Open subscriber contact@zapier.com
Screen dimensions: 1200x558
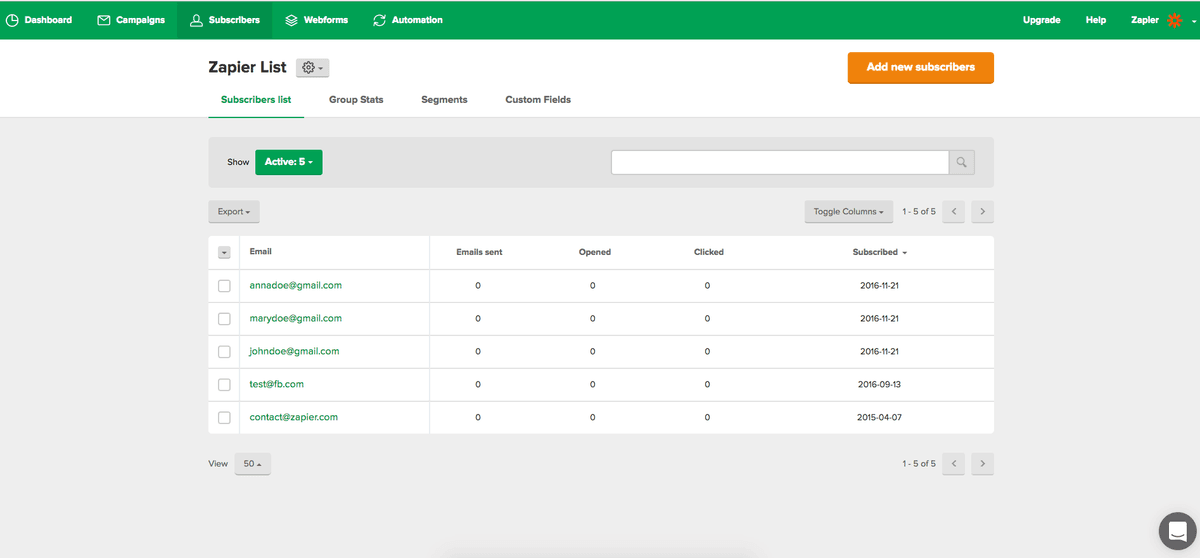(293, 417)
